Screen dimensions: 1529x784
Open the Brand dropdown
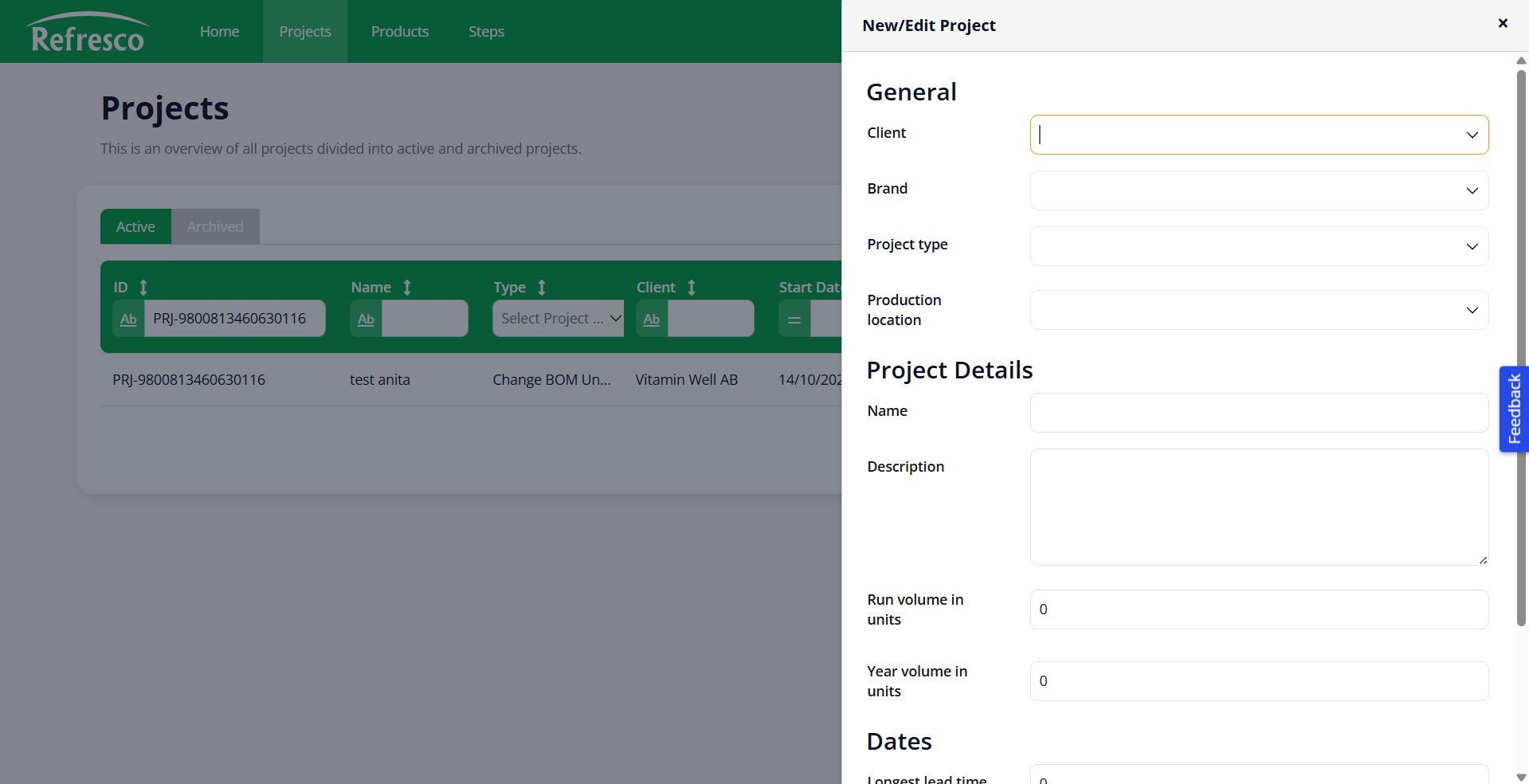pos(1259,190)
